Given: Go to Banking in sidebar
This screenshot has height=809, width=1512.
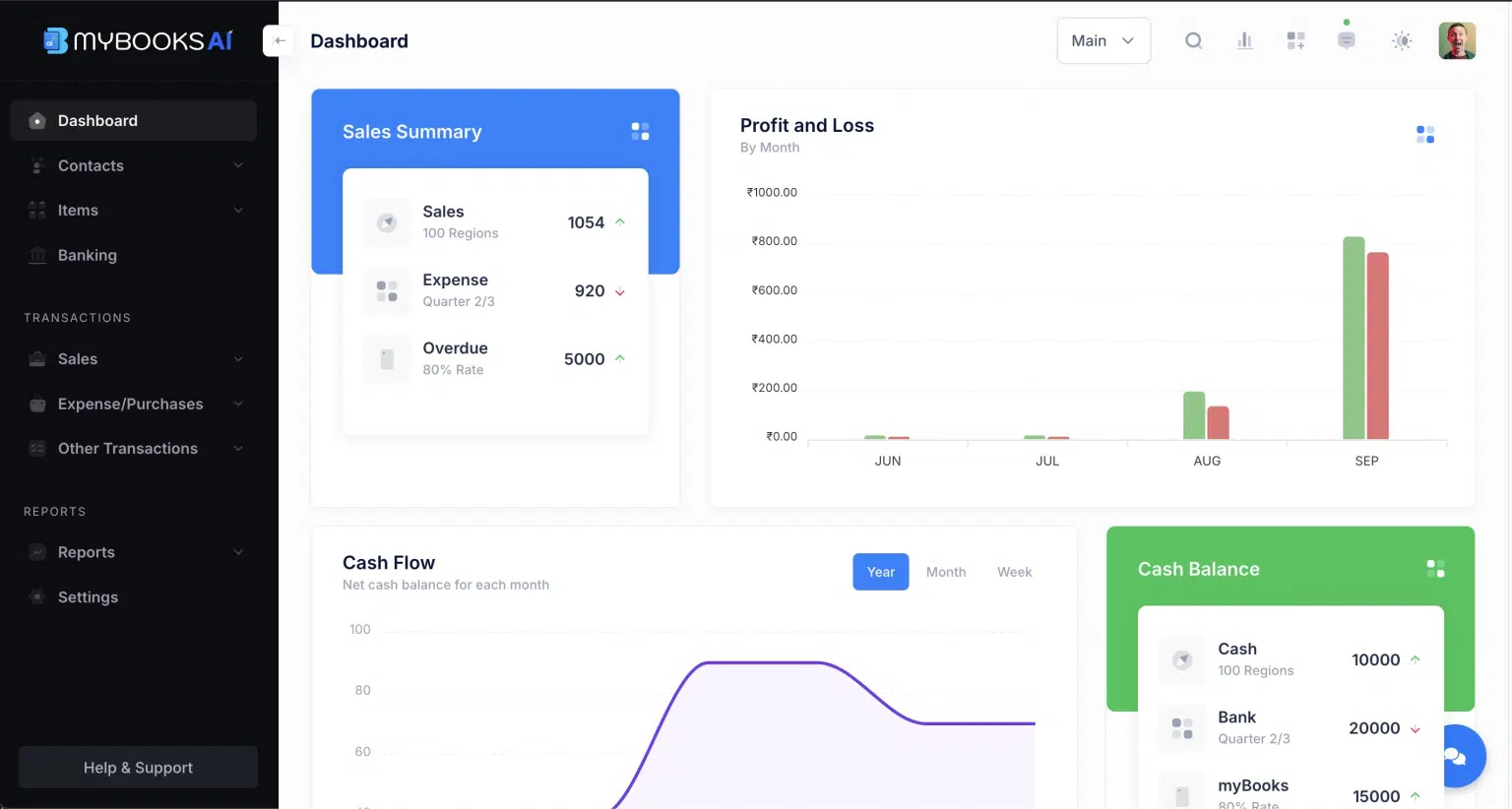Looking at the screenshot, I should click(x=87, y=255).
